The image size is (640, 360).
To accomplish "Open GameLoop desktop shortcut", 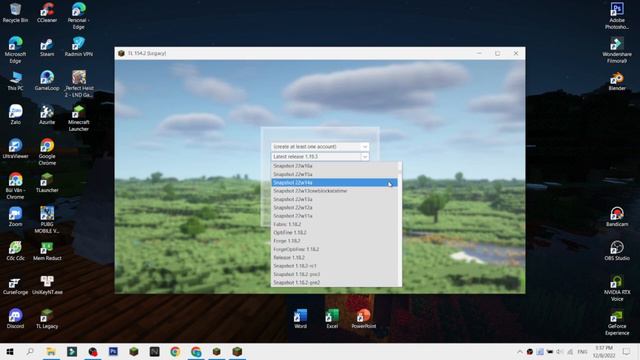I will pos(47,81).
